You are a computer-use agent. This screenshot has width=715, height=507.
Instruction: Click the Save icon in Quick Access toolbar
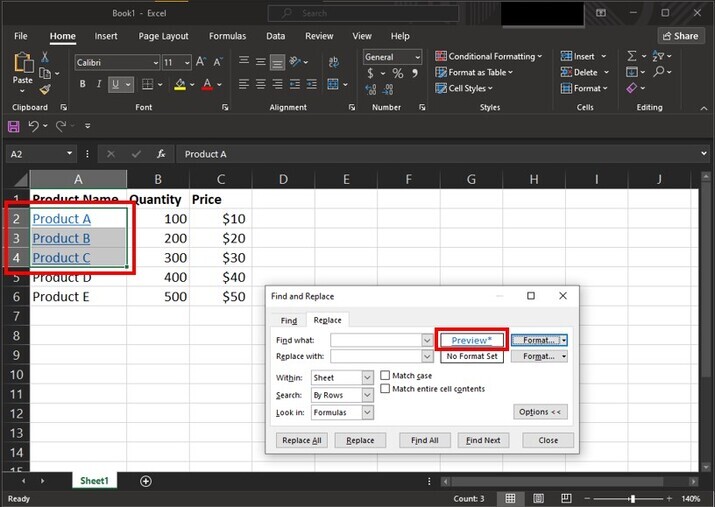click(x=13, y=126)
